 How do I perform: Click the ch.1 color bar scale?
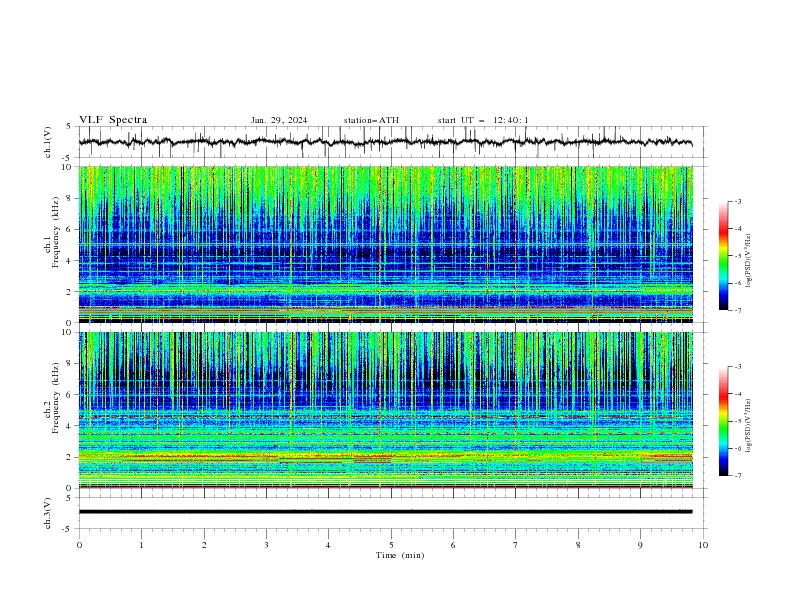coord(723,256)
